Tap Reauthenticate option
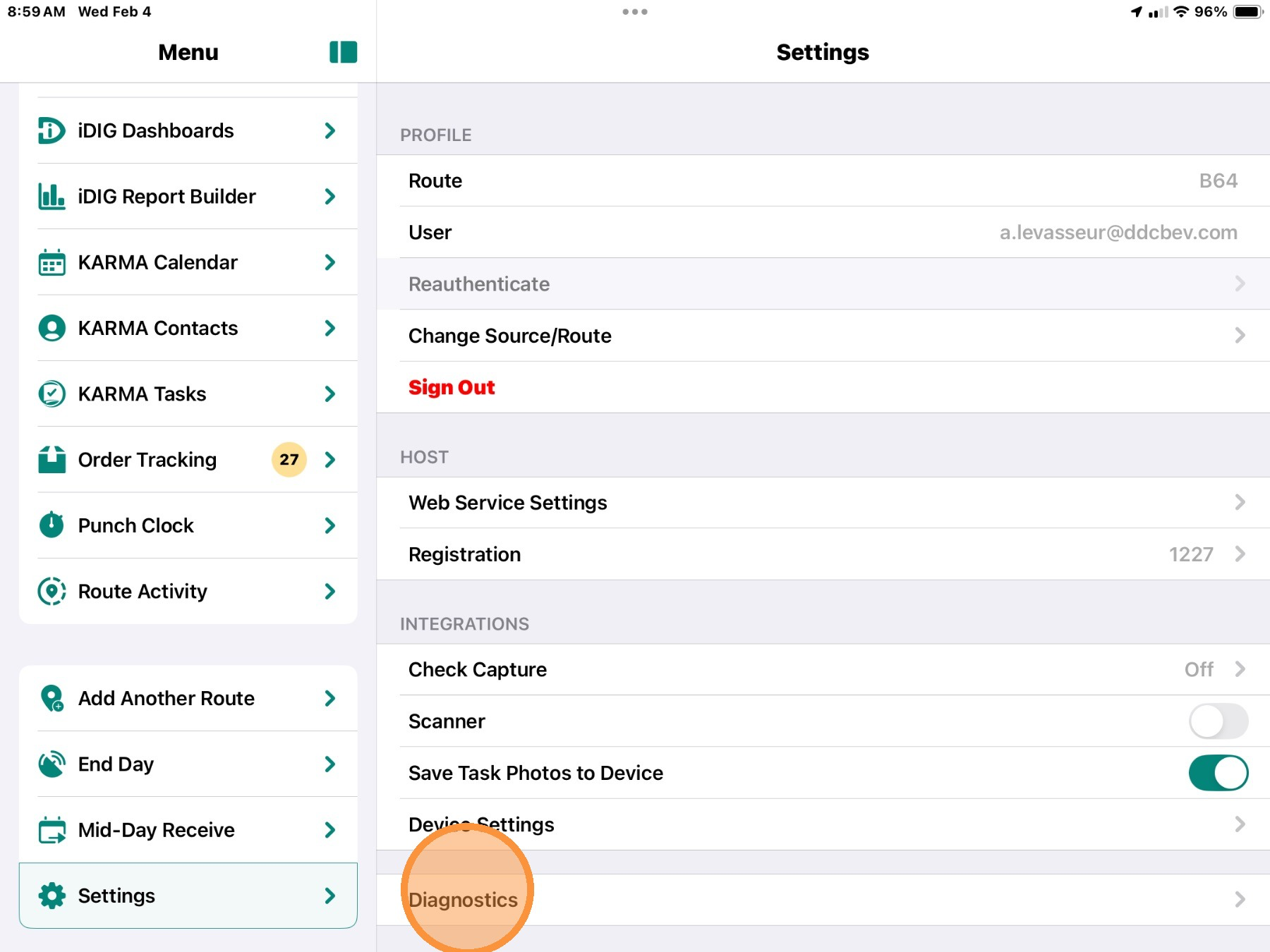Image resolution: width=1270 pixels, height=952 pixels. click(823, 283)
